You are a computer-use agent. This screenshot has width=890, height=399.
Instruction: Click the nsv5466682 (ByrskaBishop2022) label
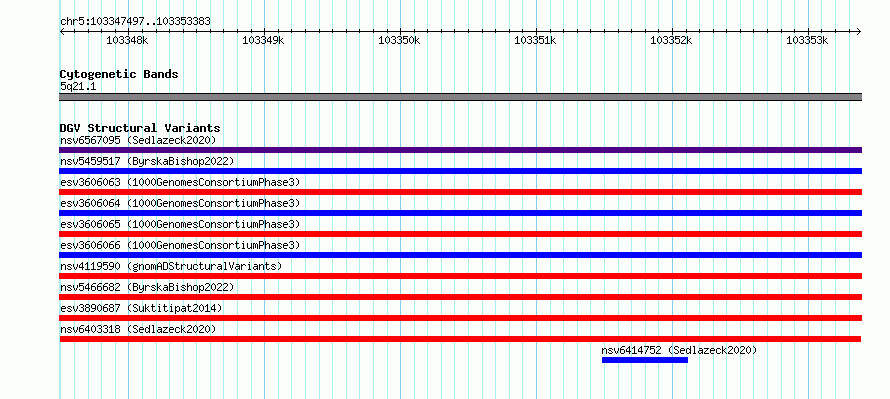tap(147, 287)
